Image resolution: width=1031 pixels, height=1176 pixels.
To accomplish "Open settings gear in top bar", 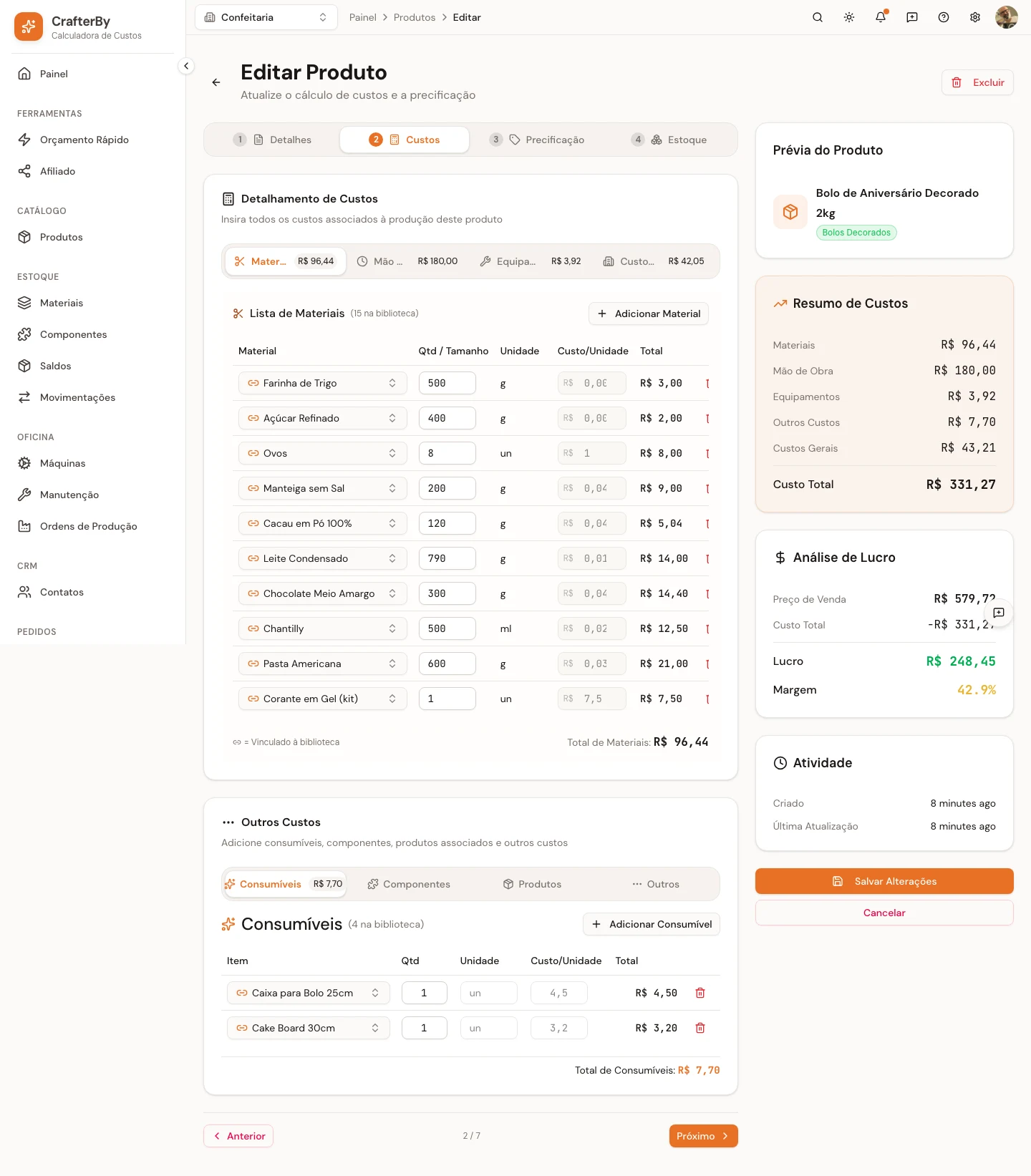I will pos(975,17).
